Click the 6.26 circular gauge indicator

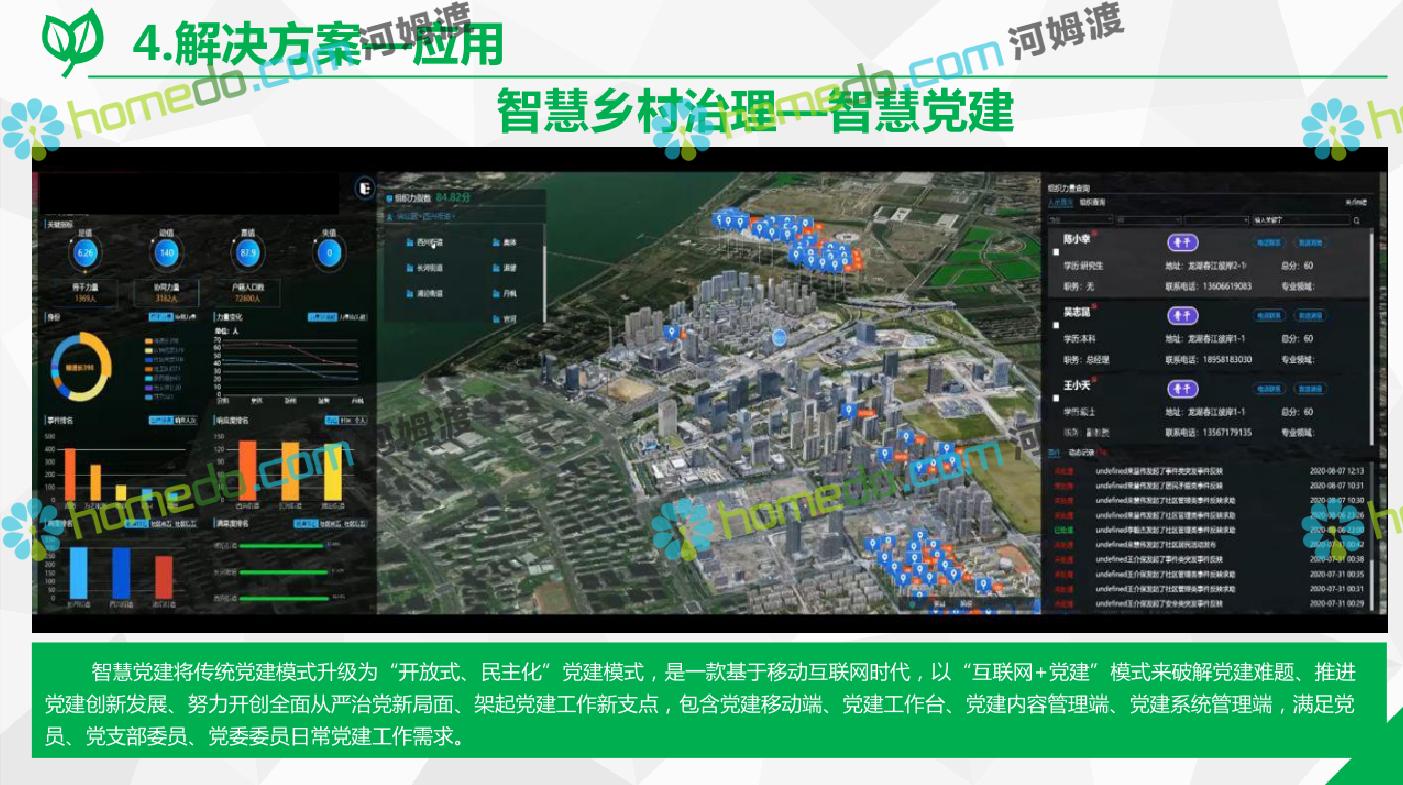(x=85, y=253)
